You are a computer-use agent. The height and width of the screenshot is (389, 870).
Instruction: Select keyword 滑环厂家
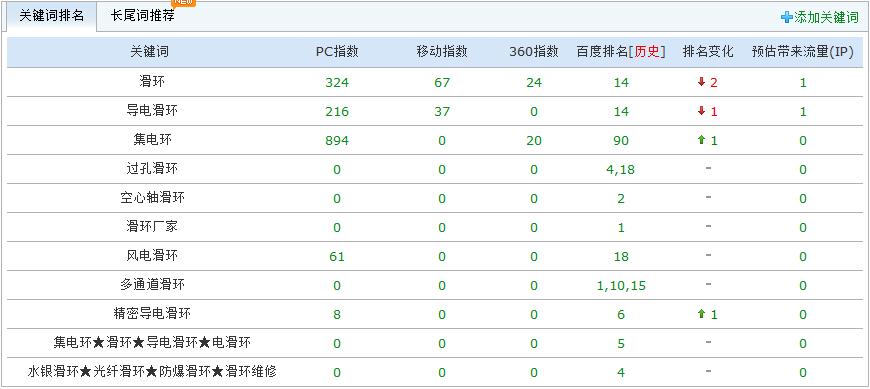point(152,226)
